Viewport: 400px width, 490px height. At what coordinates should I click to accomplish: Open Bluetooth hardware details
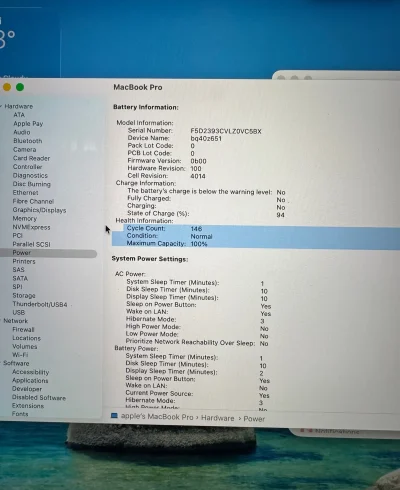pos(28,141)
